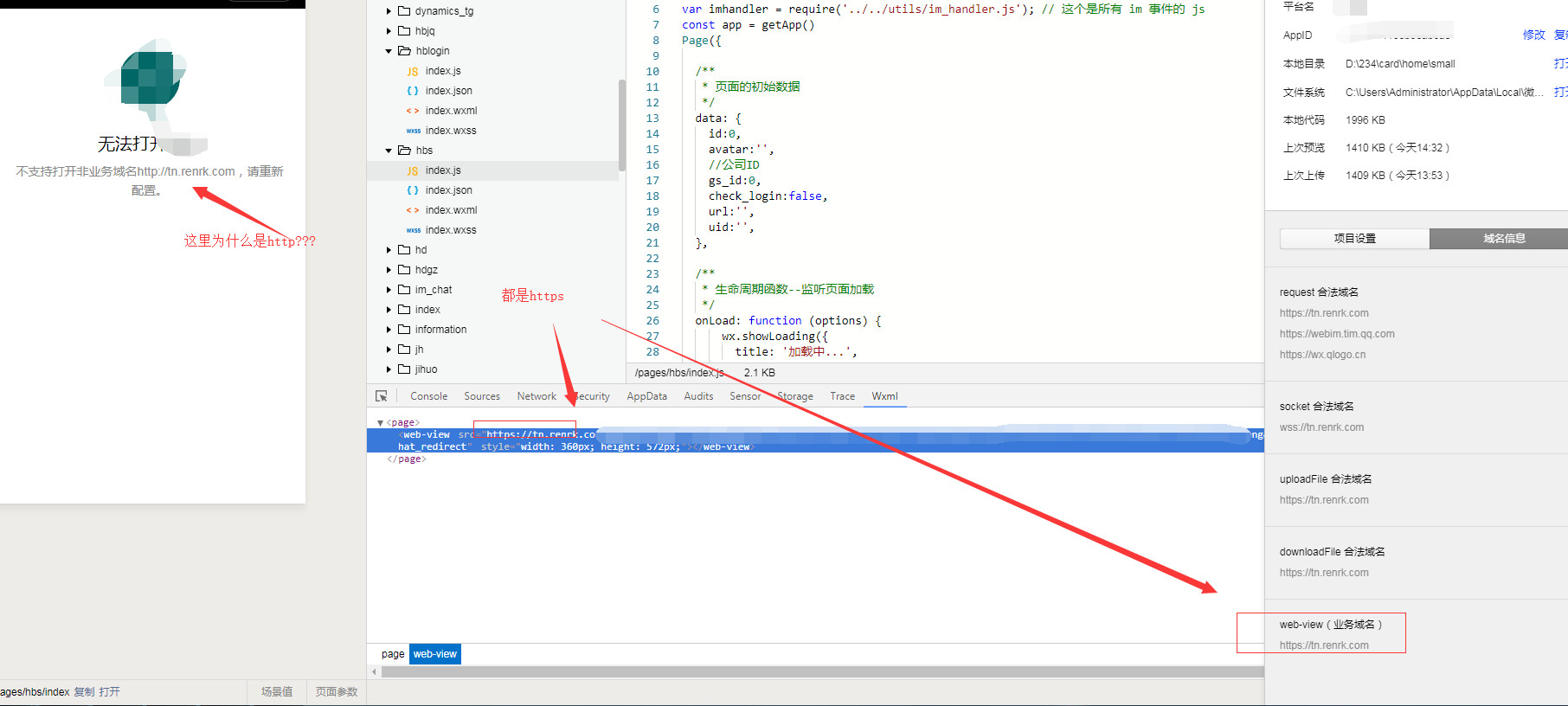Screen dimensions: 1568x706
Task: Click the information folder icon
Action: click(404, 330)
